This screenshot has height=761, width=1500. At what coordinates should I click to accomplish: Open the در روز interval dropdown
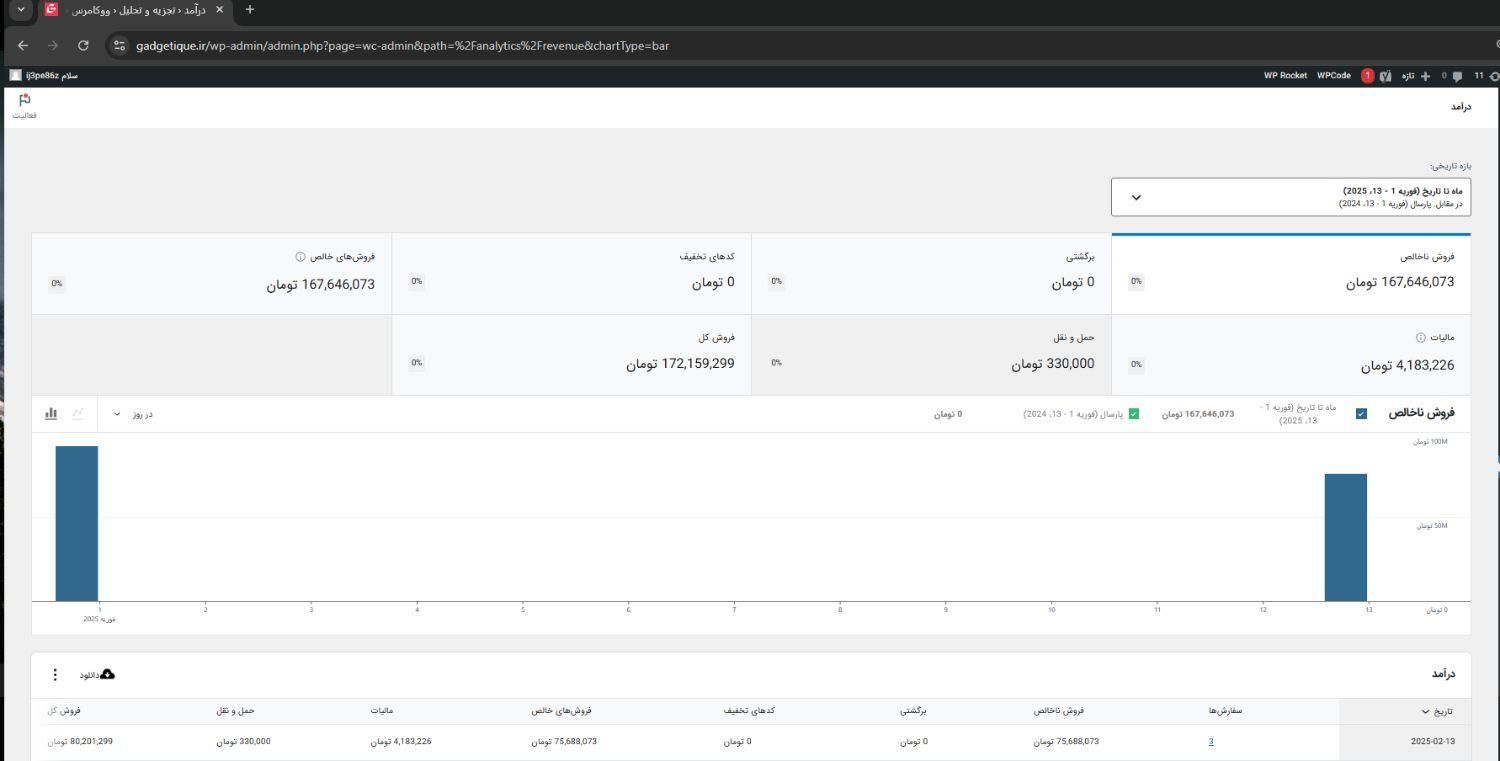[133, 414]
